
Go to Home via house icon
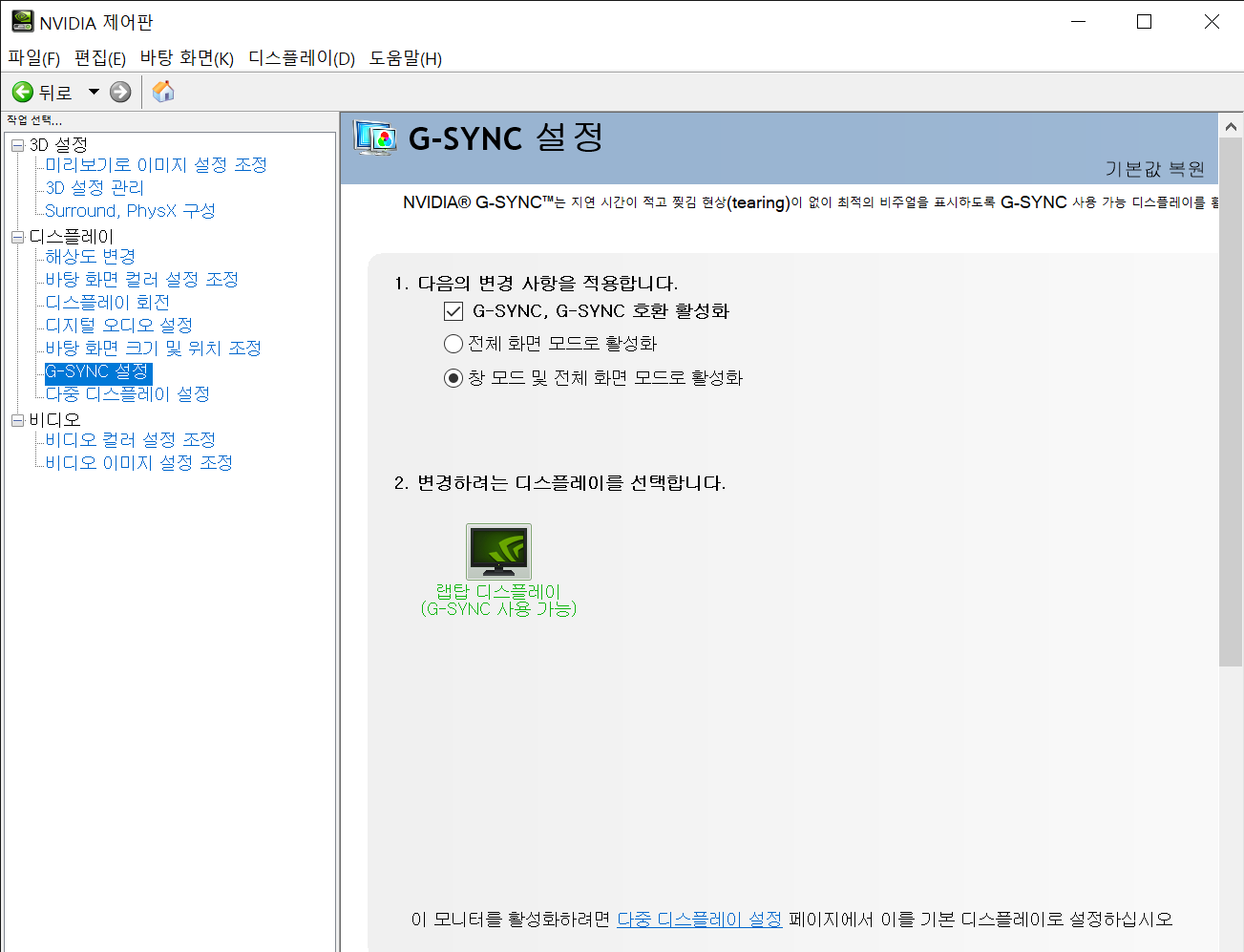click(x=163, y=91)
